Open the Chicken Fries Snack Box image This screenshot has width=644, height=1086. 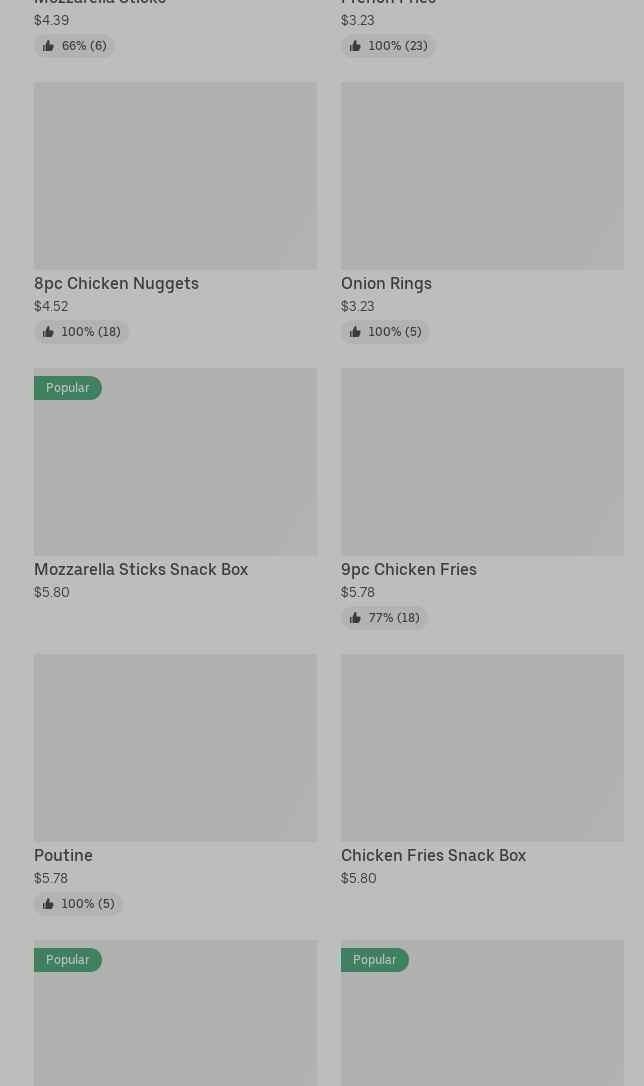point(482,747)
